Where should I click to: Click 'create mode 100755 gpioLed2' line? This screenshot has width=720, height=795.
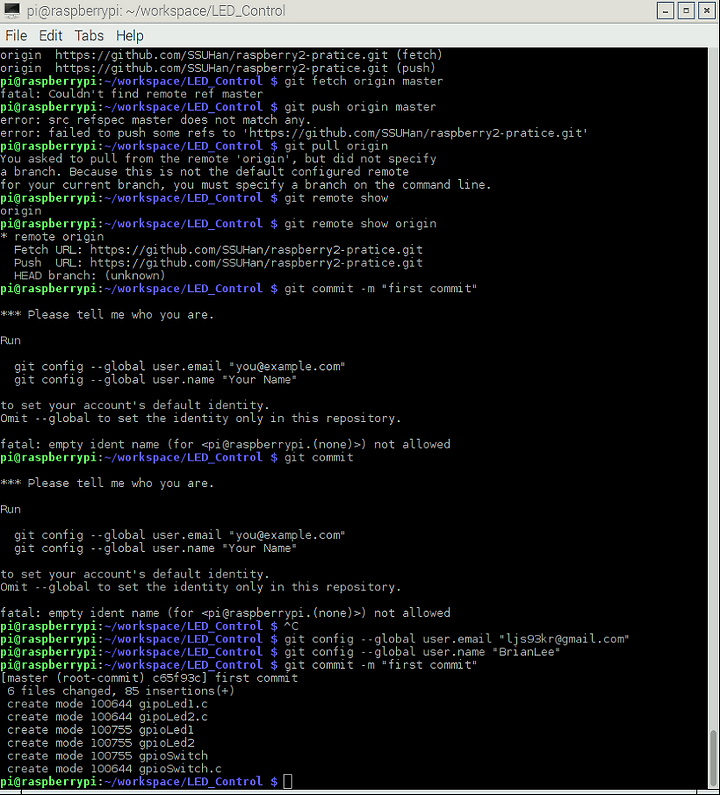(x=100, y=743)
